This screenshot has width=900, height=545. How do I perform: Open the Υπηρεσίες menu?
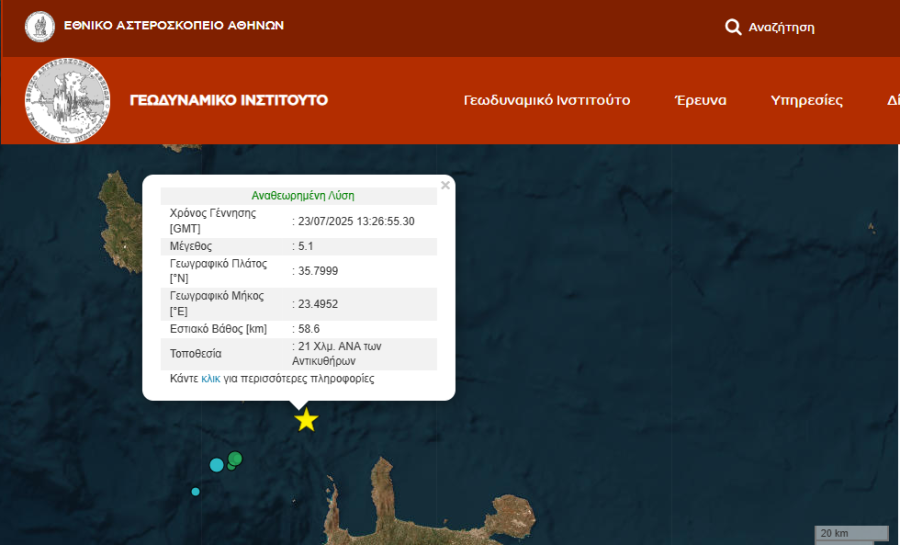(x=806, y=100)
